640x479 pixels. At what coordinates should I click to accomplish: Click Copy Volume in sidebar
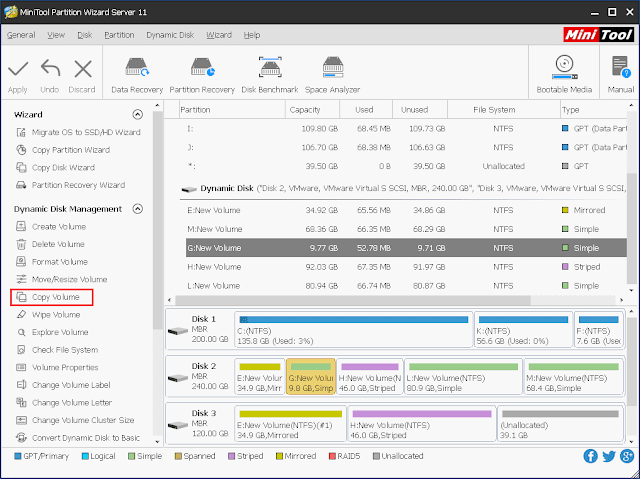[52, 297]
